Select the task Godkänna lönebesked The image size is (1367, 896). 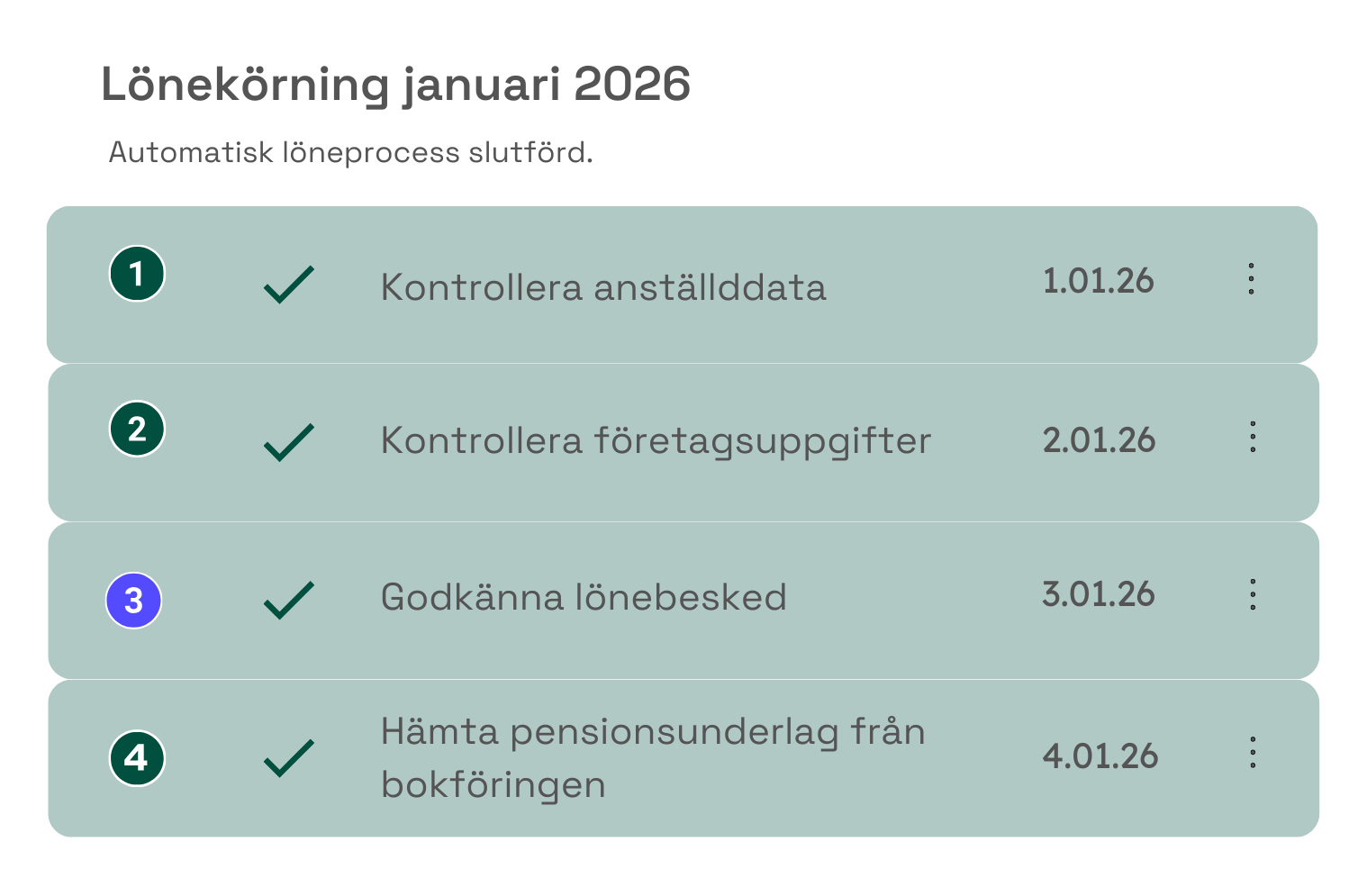584,597
